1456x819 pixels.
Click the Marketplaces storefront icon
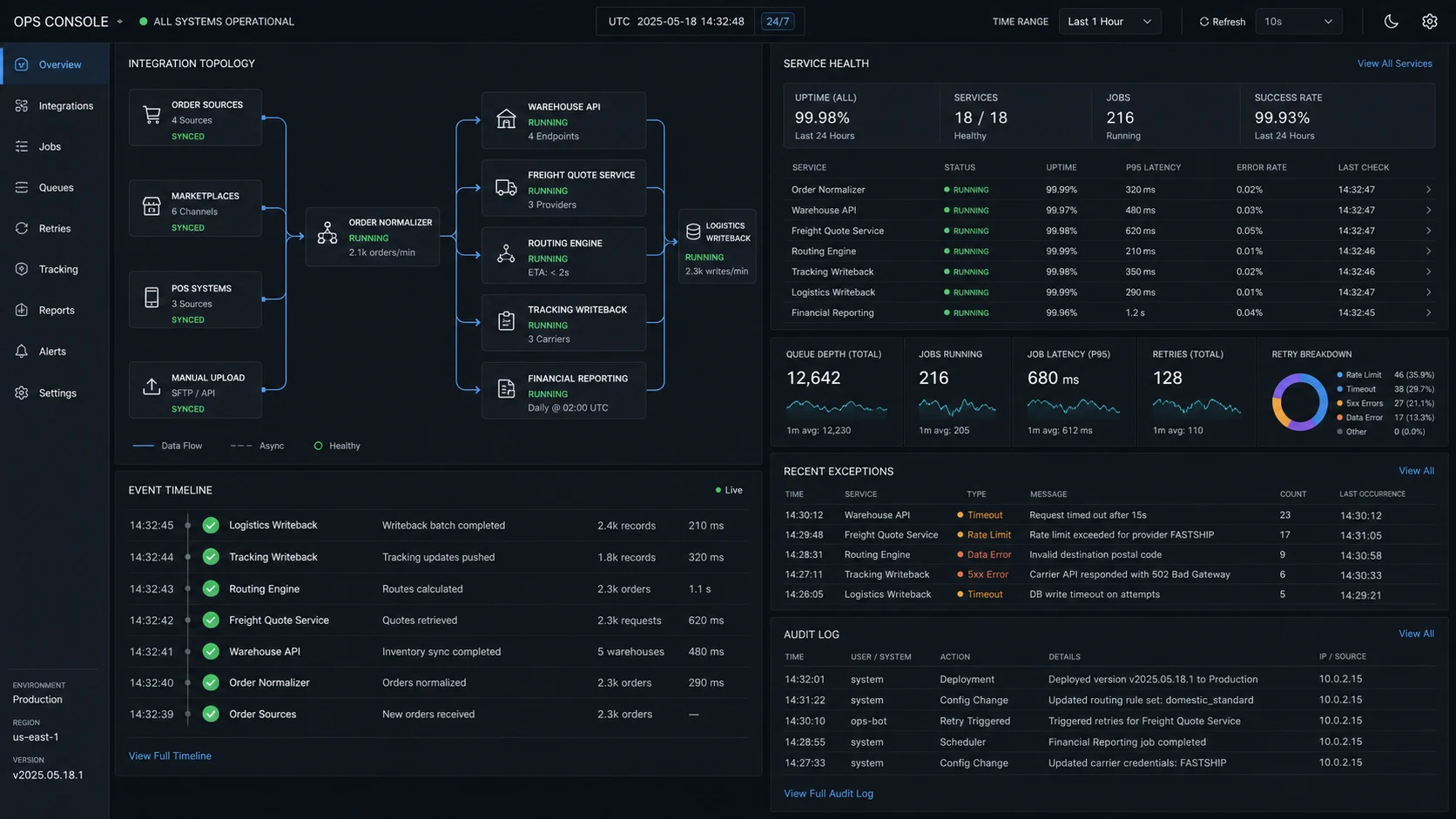coord(152,206)
